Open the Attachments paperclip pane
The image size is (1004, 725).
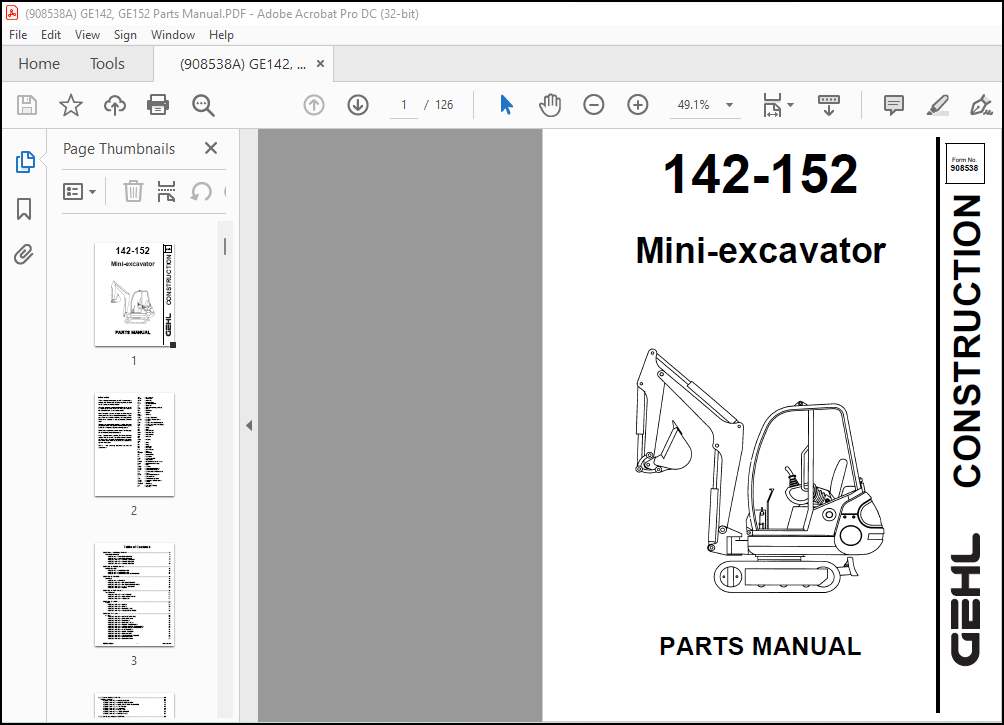pyautogui.click(x=24, y=255)
